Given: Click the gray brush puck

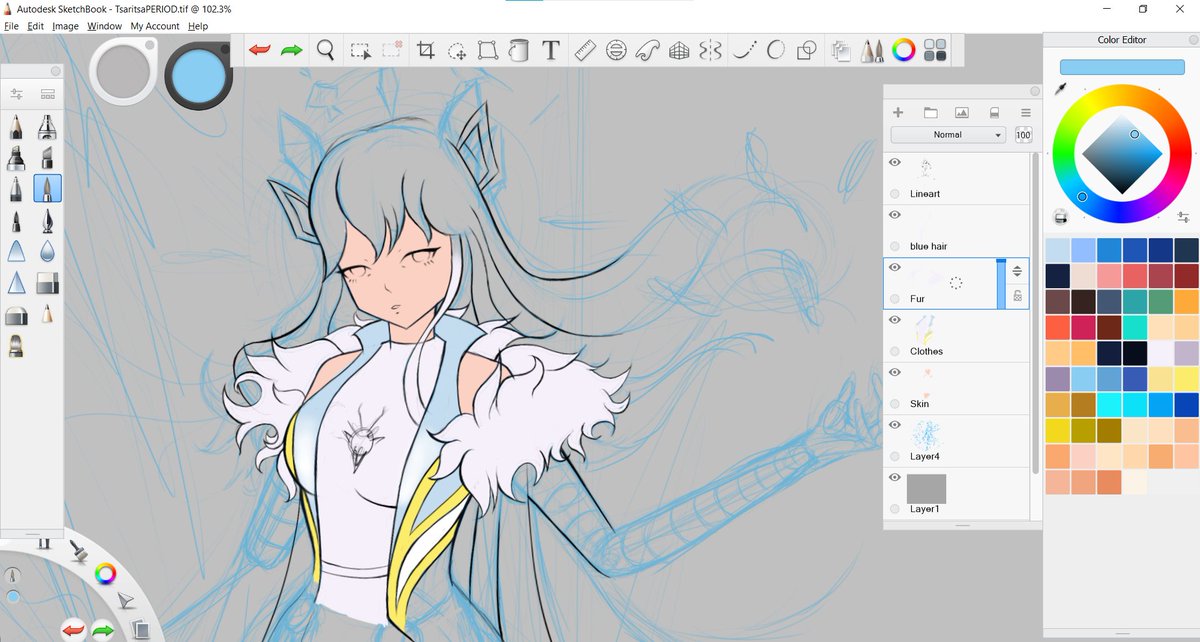Looking at the screenshot, I should point(122,70).
